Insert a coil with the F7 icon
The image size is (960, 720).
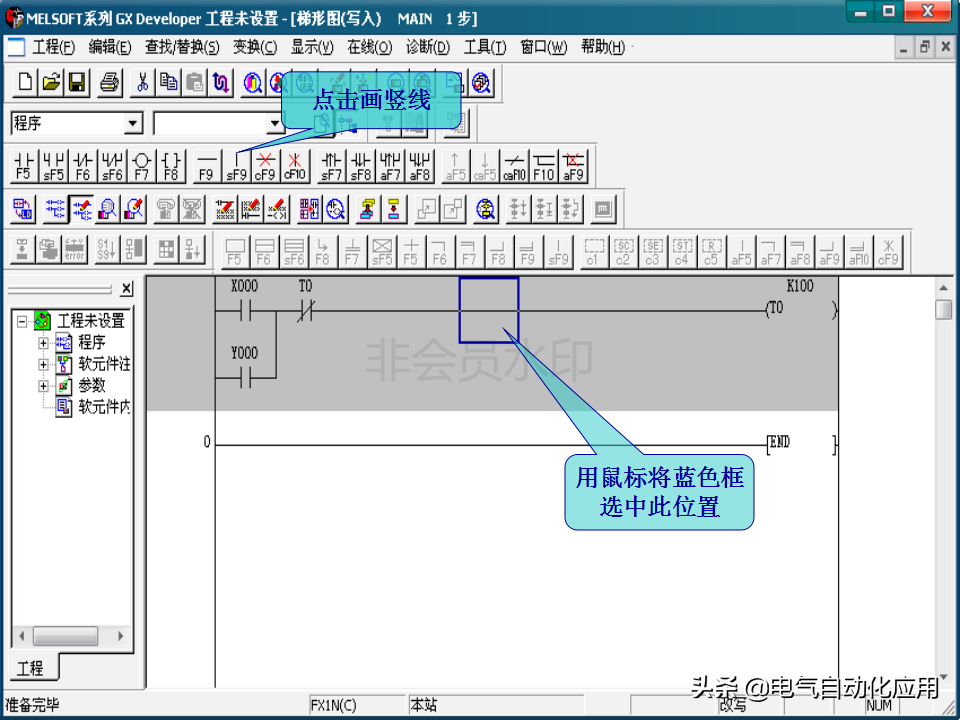click(141, 166)
